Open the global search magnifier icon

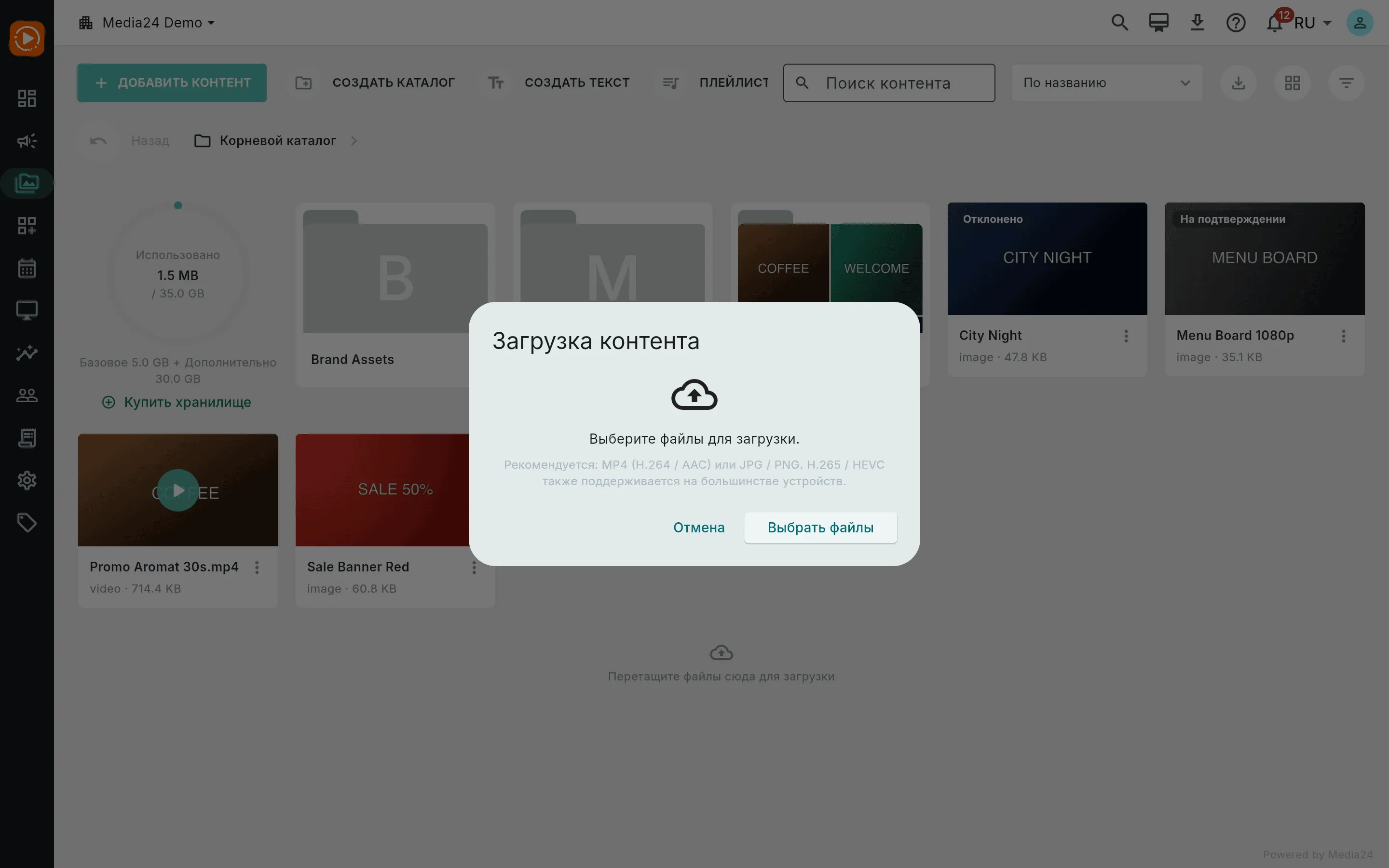coord(1120,23)
